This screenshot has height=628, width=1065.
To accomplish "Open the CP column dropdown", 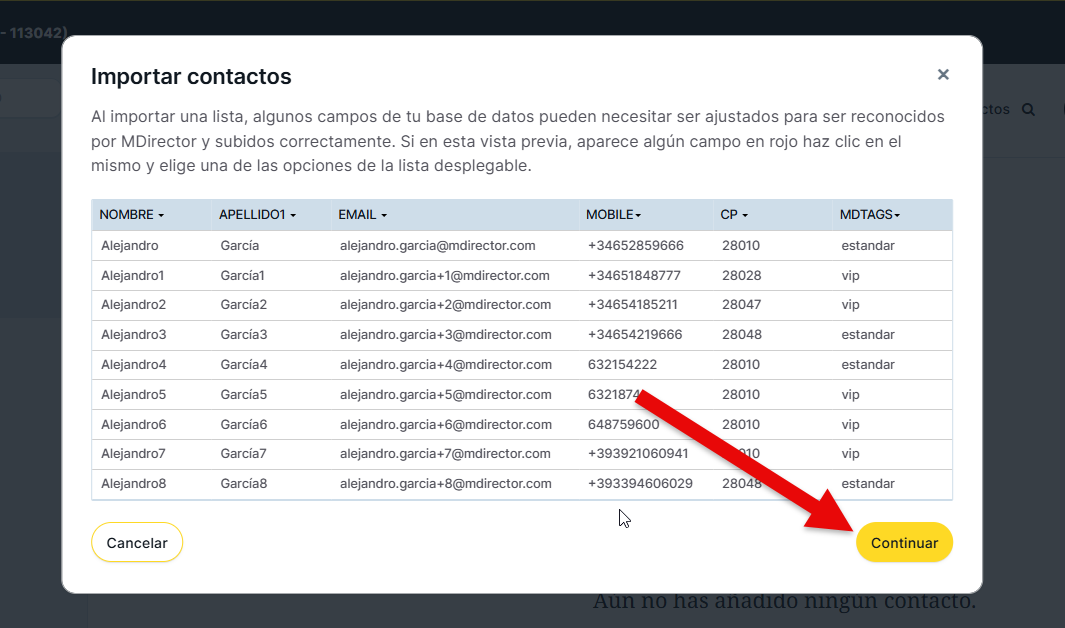I will pos(734,215).
